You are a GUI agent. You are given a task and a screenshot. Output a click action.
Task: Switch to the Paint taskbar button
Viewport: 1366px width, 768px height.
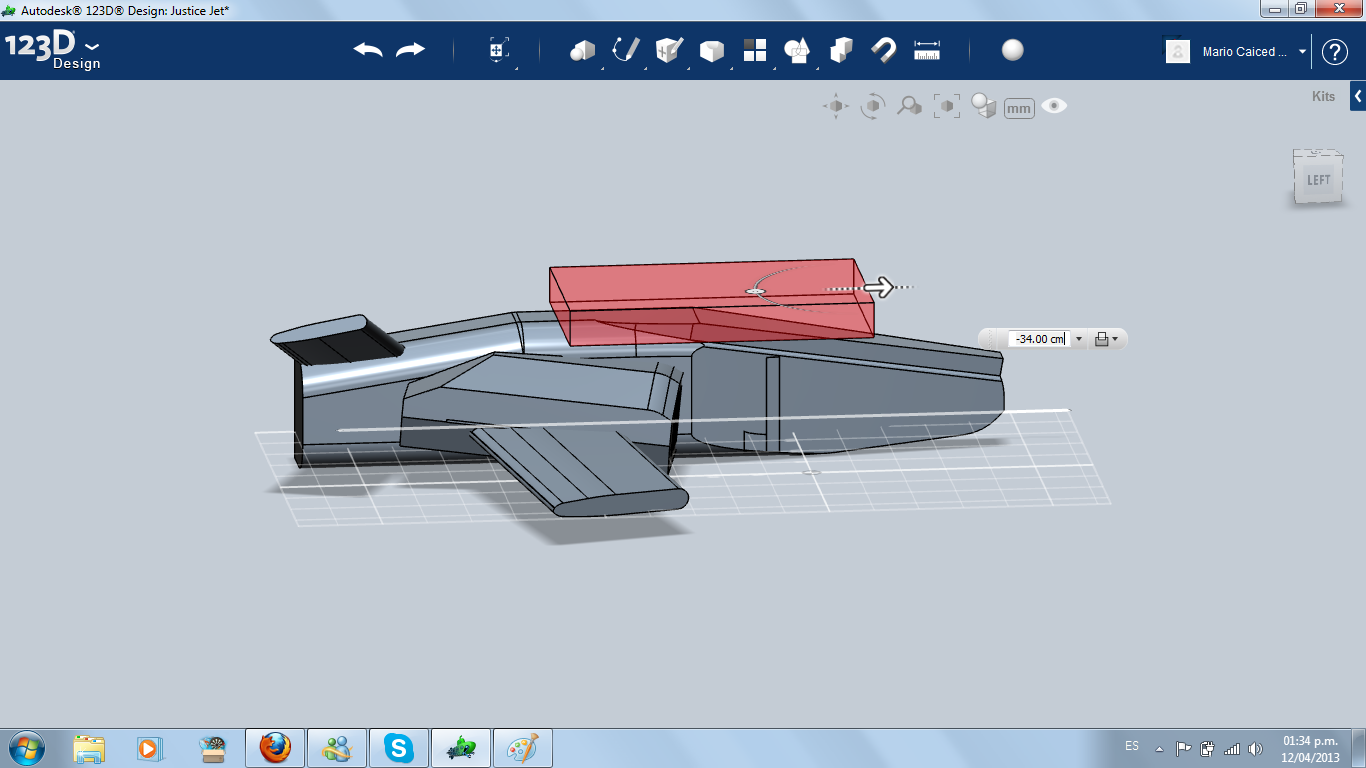523,748
